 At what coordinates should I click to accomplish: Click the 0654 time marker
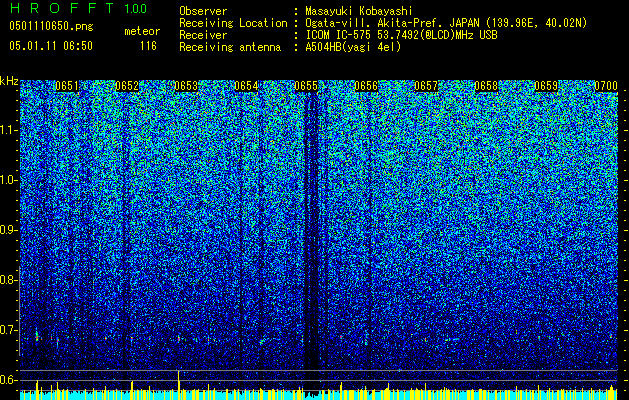pyautogui.click(x=246, y=86)
